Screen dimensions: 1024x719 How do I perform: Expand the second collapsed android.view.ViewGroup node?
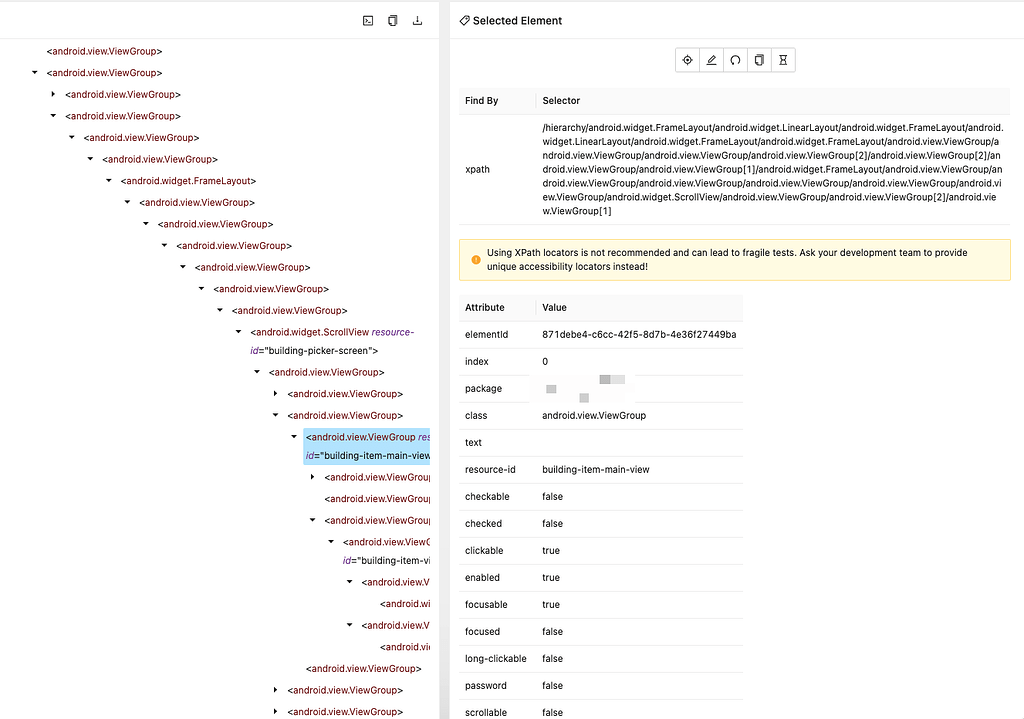pos(273,393)
